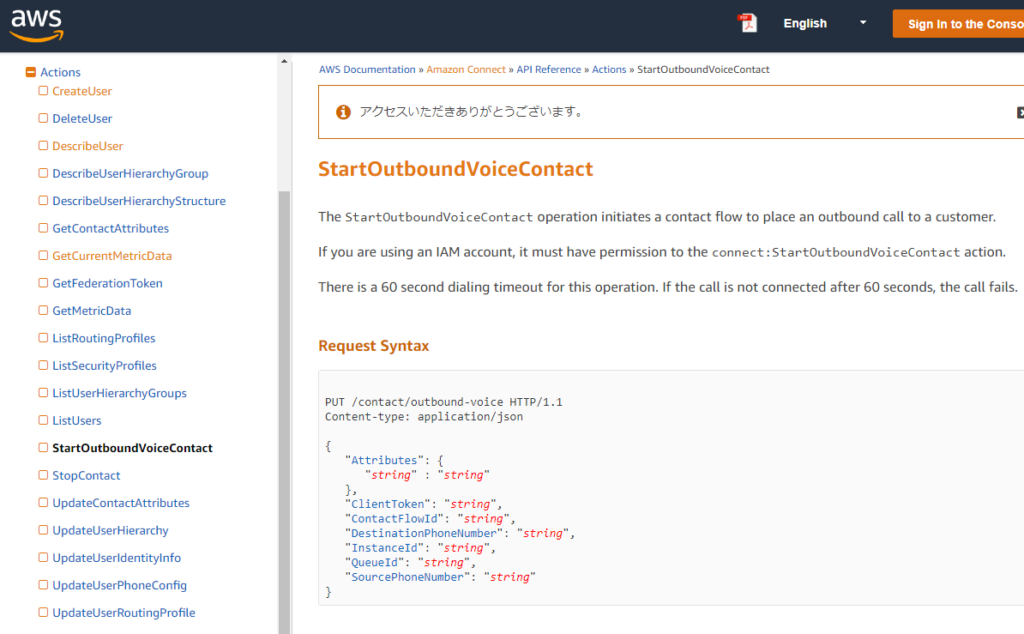Image resolution: width=1024 pixels, height=634 pixels.
Task: Select StartOutboundVoiceContact in sidebar
Action: tap(132, 447)
